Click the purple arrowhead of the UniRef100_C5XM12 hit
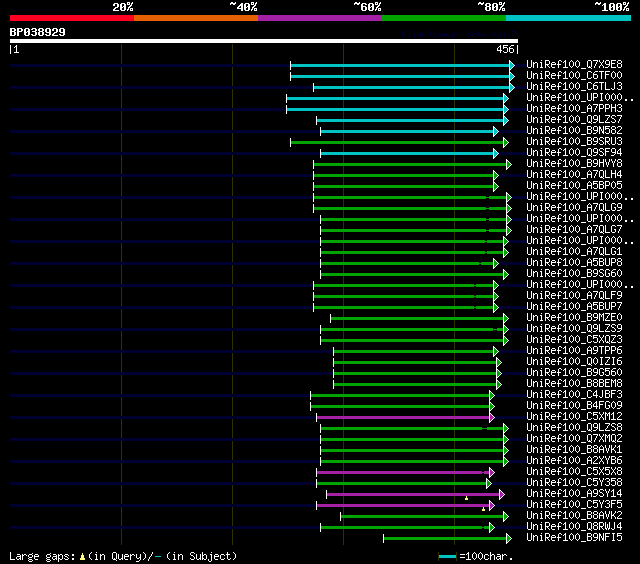The image size is (640, 564). (x=492, y=417)
